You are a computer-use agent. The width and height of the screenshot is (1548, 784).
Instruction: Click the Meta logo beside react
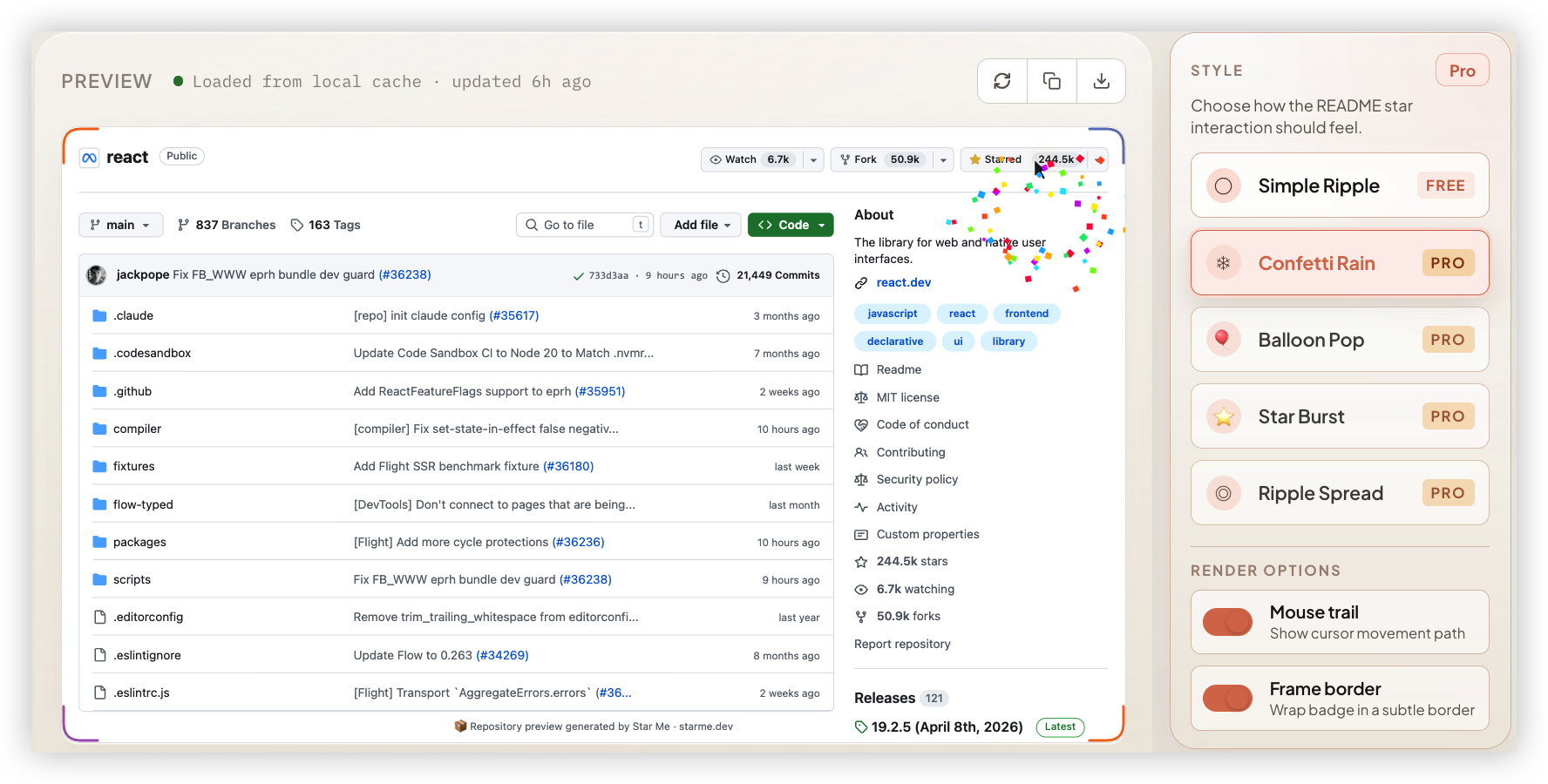pyautogui.click(x=89, y=158)
